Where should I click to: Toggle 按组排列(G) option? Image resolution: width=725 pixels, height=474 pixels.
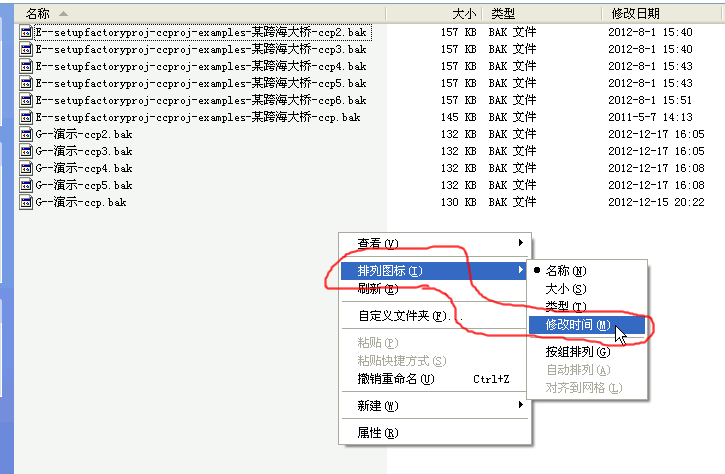pyautogui.click(x=587, y=352)
